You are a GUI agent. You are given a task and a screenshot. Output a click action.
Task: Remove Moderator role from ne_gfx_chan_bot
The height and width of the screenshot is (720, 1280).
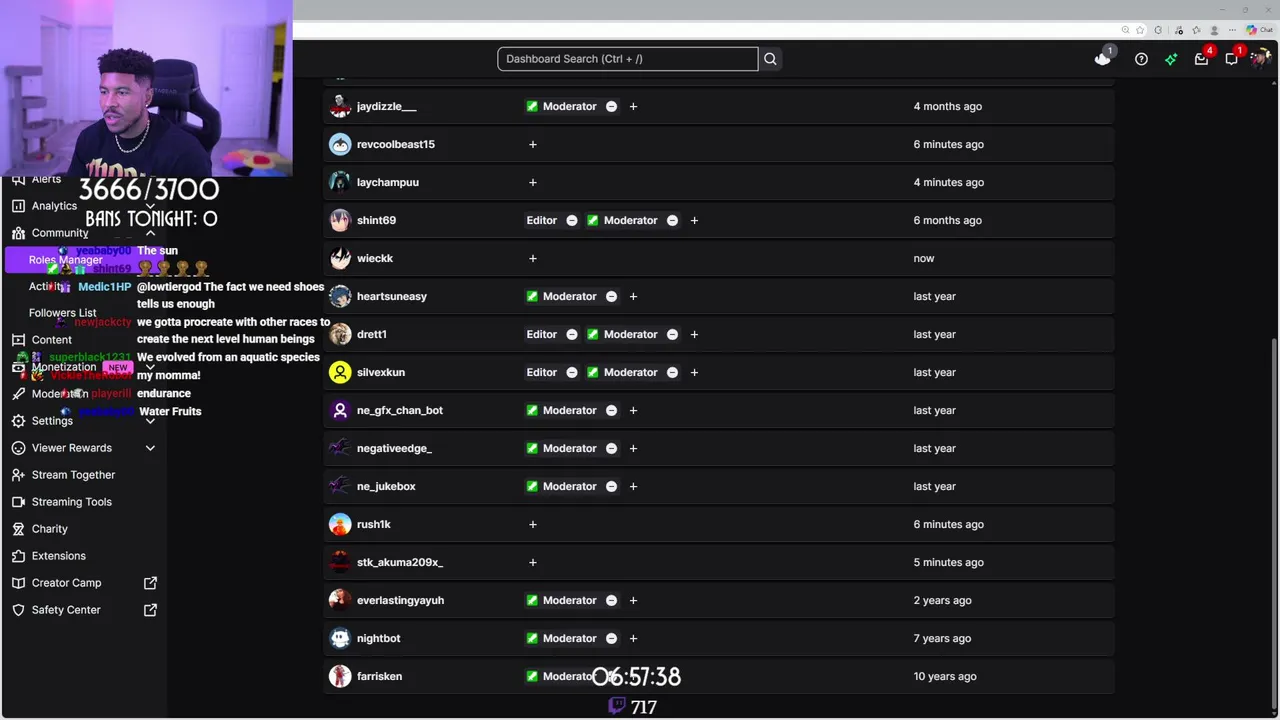(611, 410)
